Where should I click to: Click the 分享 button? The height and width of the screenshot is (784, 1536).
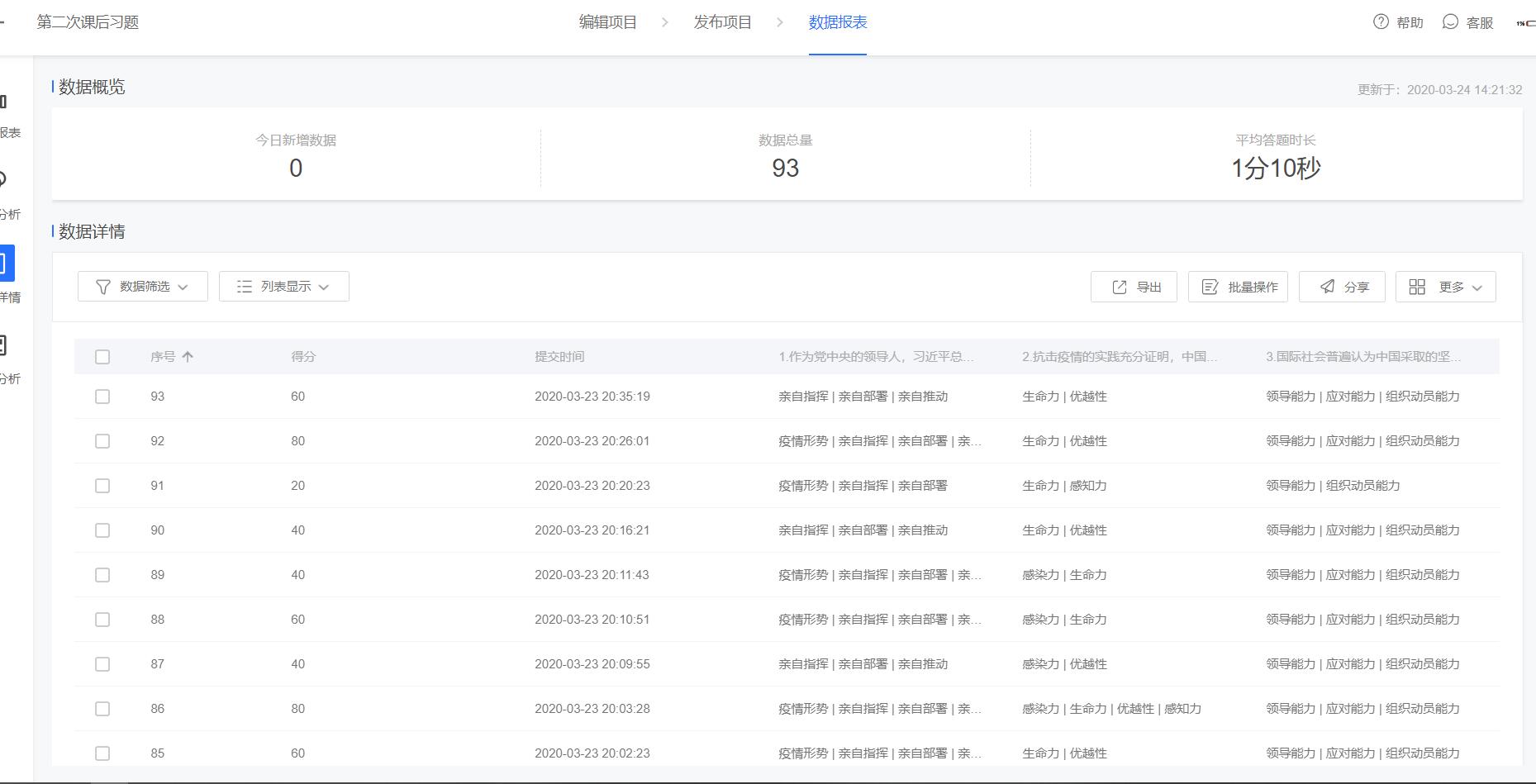[x=1342, y=287]
